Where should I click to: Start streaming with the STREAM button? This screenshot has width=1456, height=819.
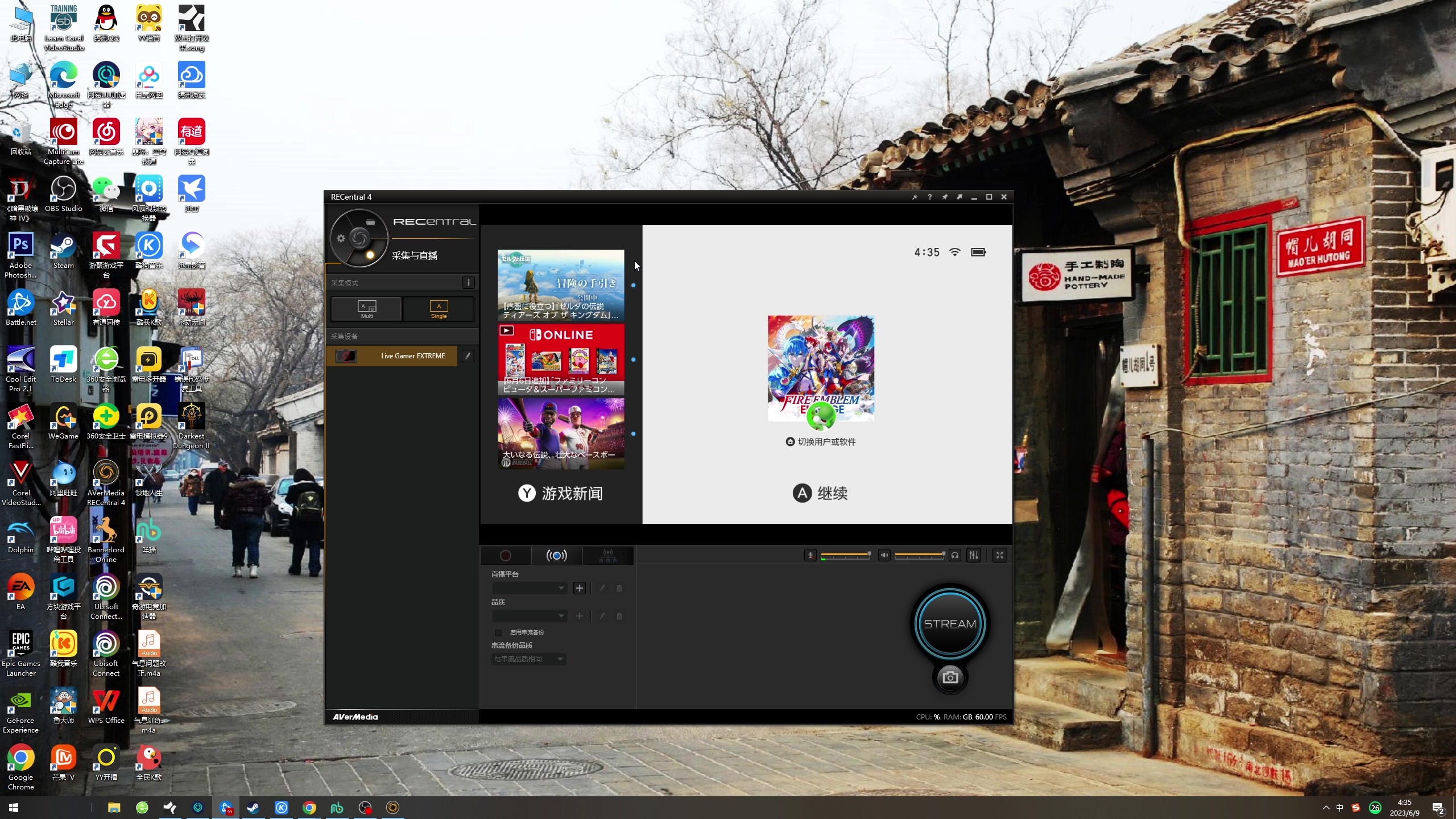pyautogui.click(x=950, y=624)
